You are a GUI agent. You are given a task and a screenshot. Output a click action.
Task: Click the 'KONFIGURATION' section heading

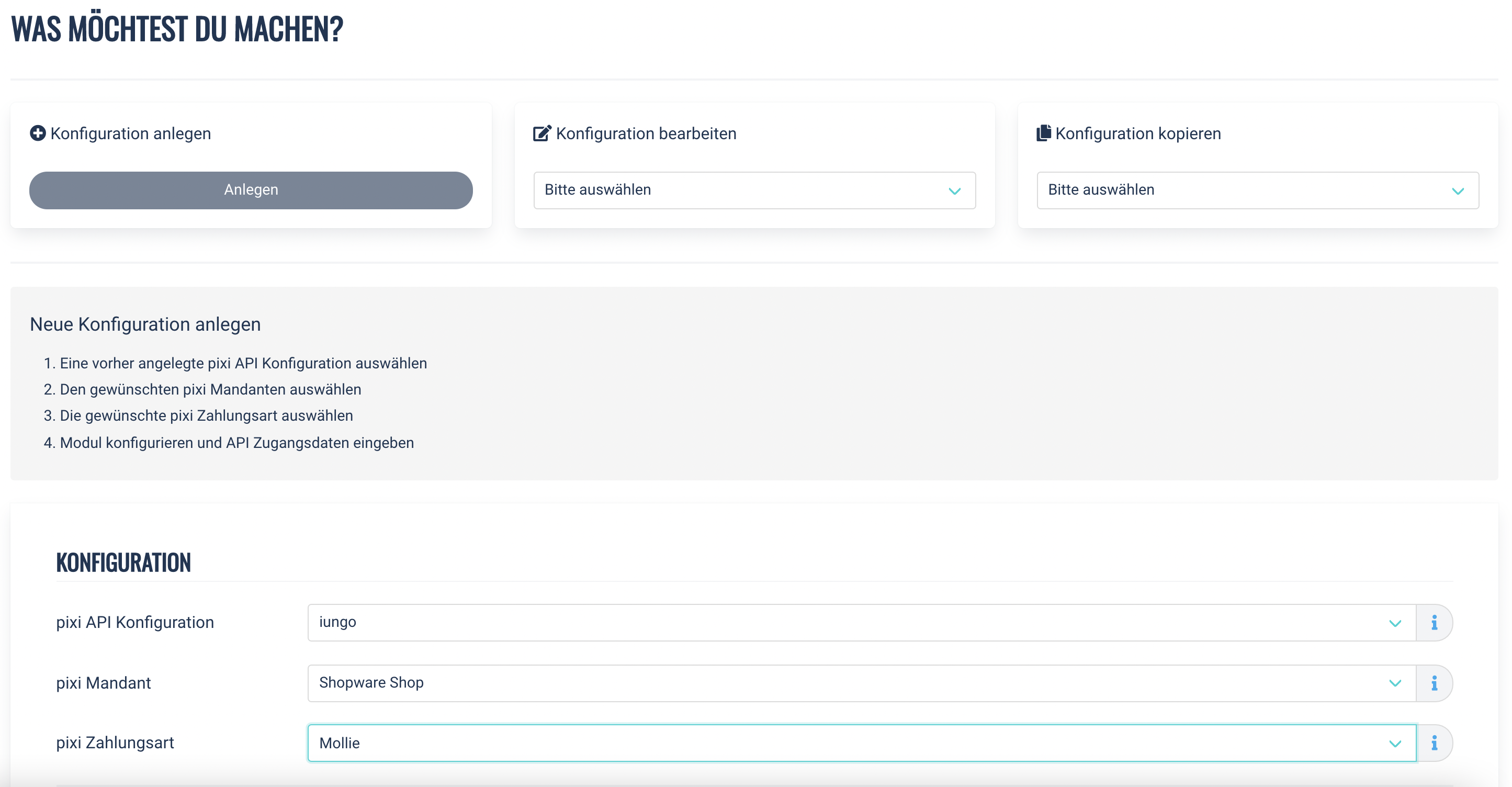coord(123,562)
